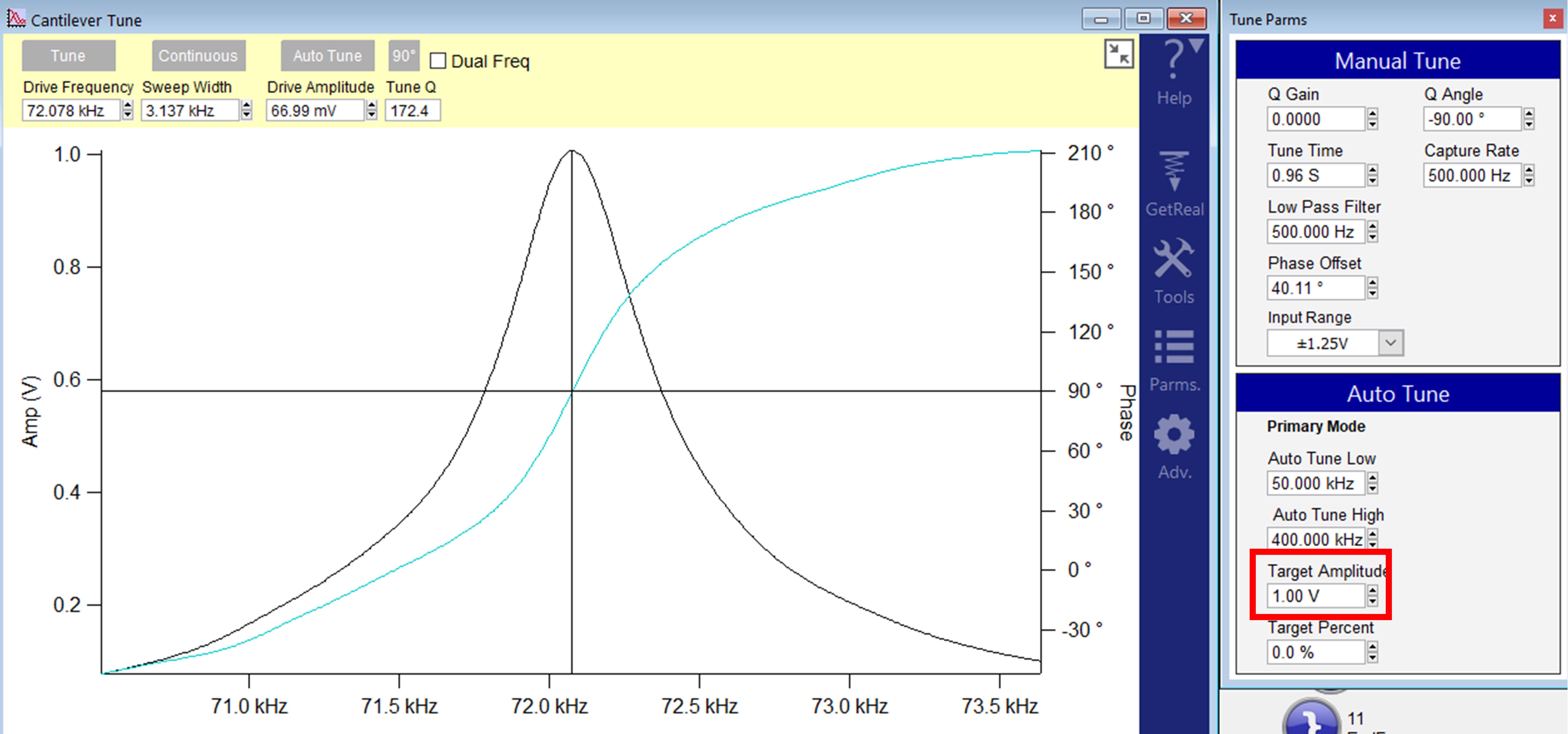
Task: Click the 72.0 kHz axis tick label
Action: pos(549,706)
